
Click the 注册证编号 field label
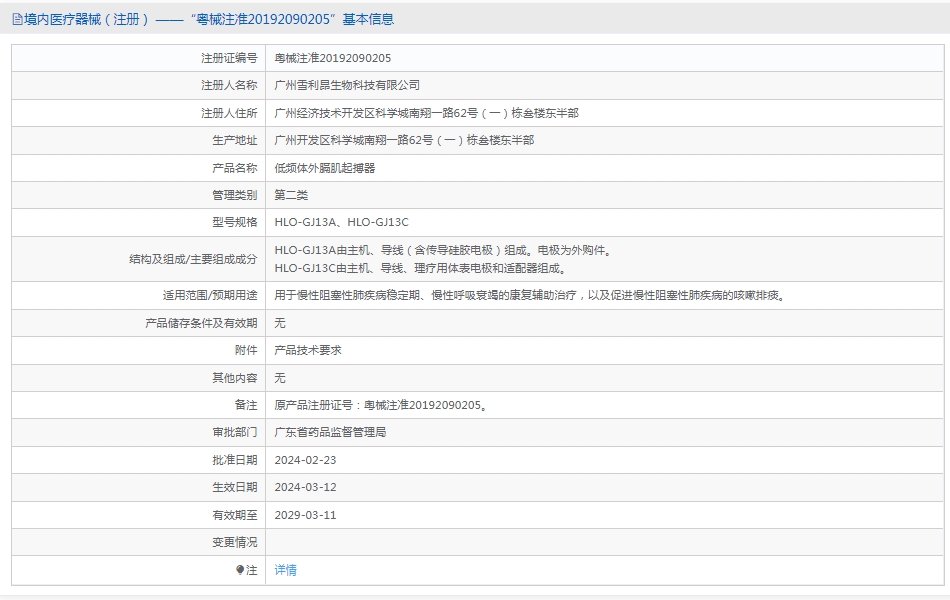pos(229,58)
